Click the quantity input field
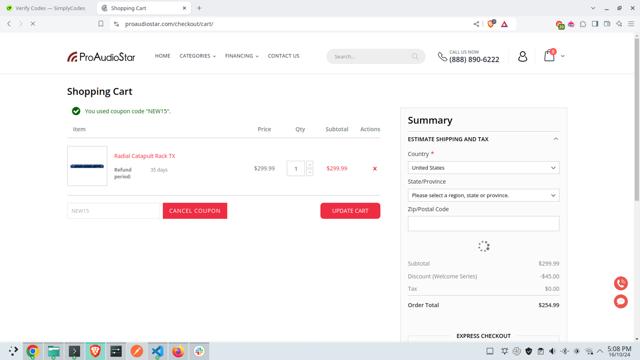 [296, 169]
